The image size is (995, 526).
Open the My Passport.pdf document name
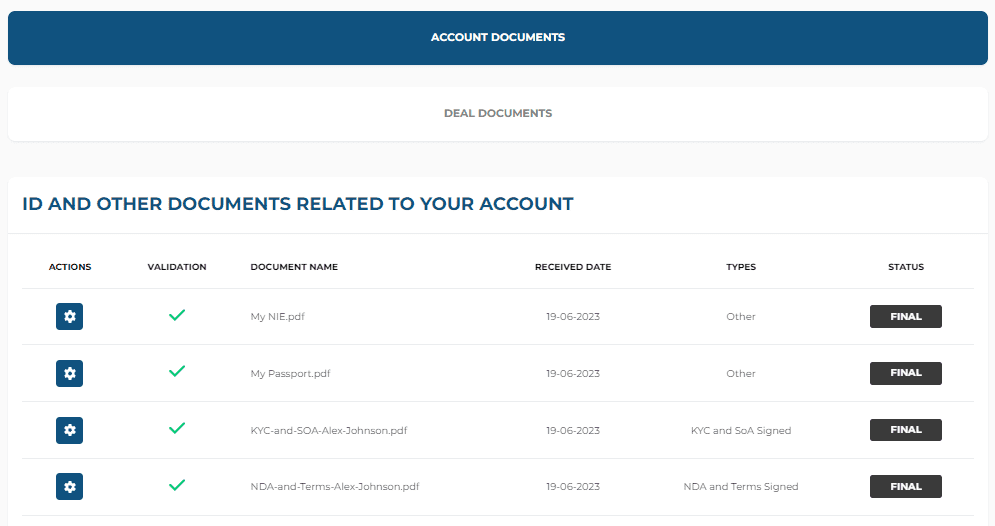point(290,374)
